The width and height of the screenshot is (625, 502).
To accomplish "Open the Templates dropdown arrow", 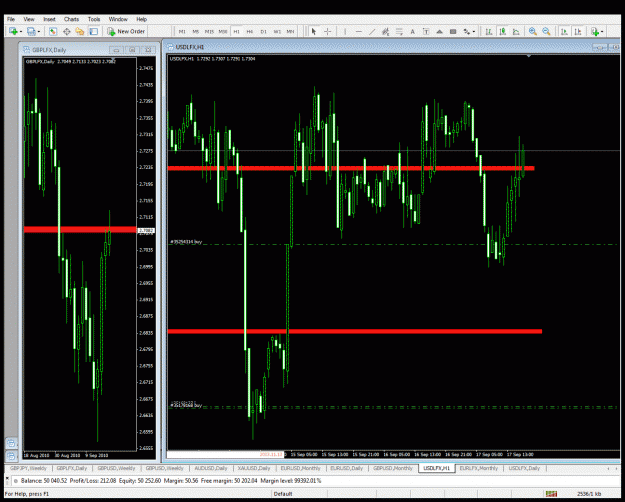I will 602,31.
